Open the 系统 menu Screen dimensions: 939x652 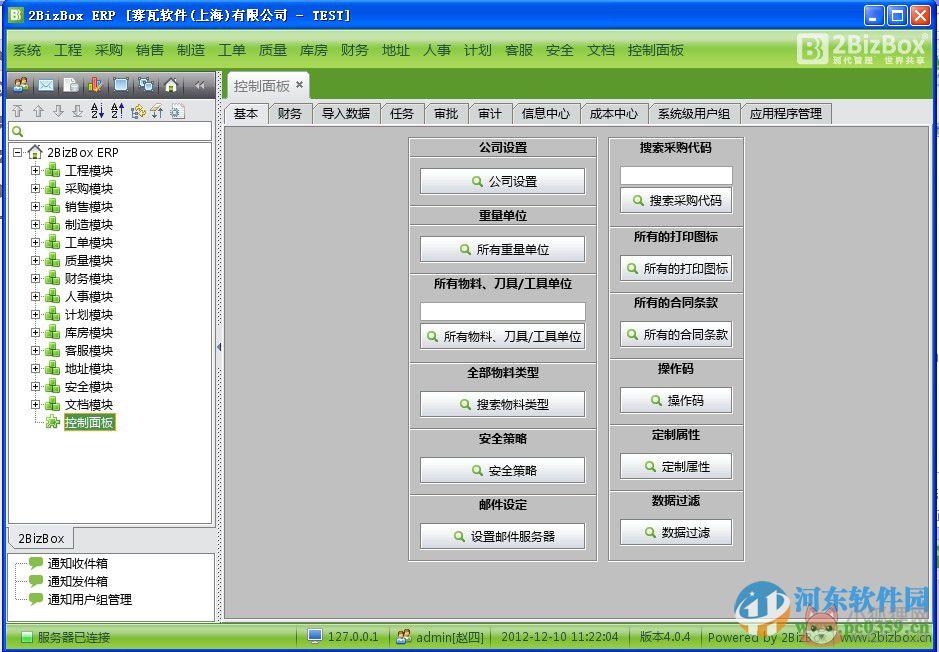pyautogui.click(x=27, y=50)
